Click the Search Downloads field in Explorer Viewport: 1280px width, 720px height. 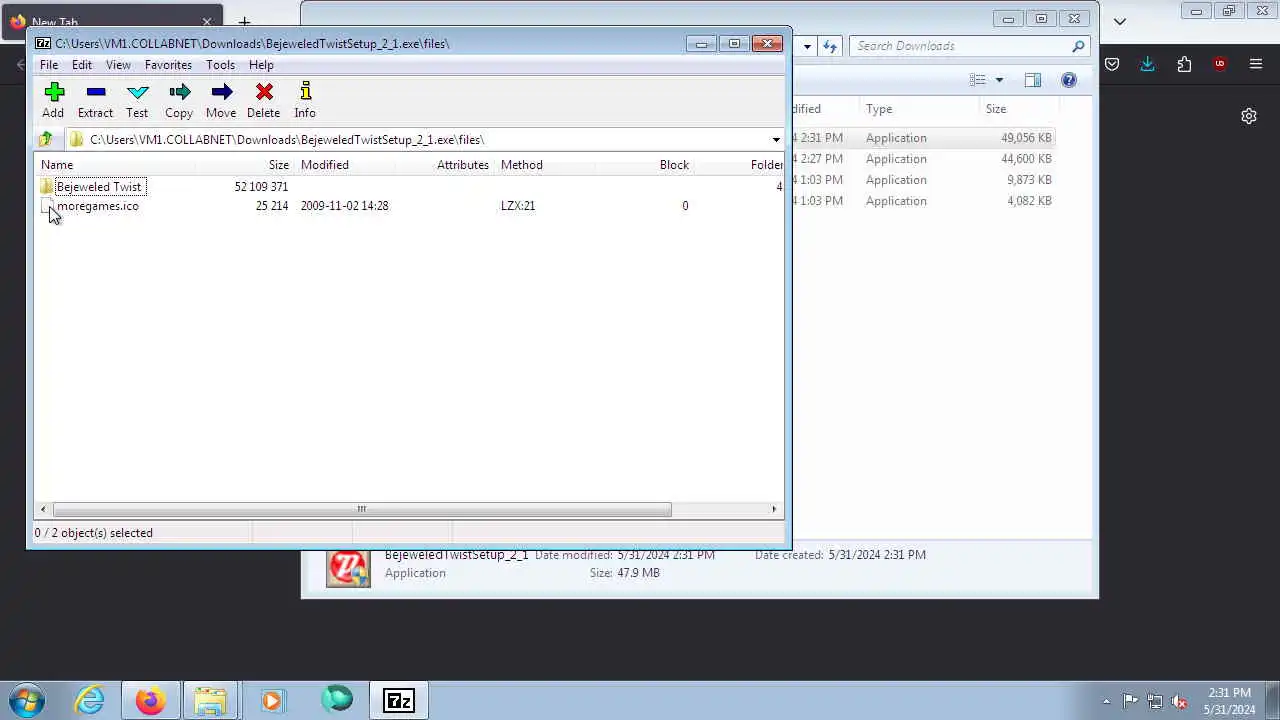968,46
